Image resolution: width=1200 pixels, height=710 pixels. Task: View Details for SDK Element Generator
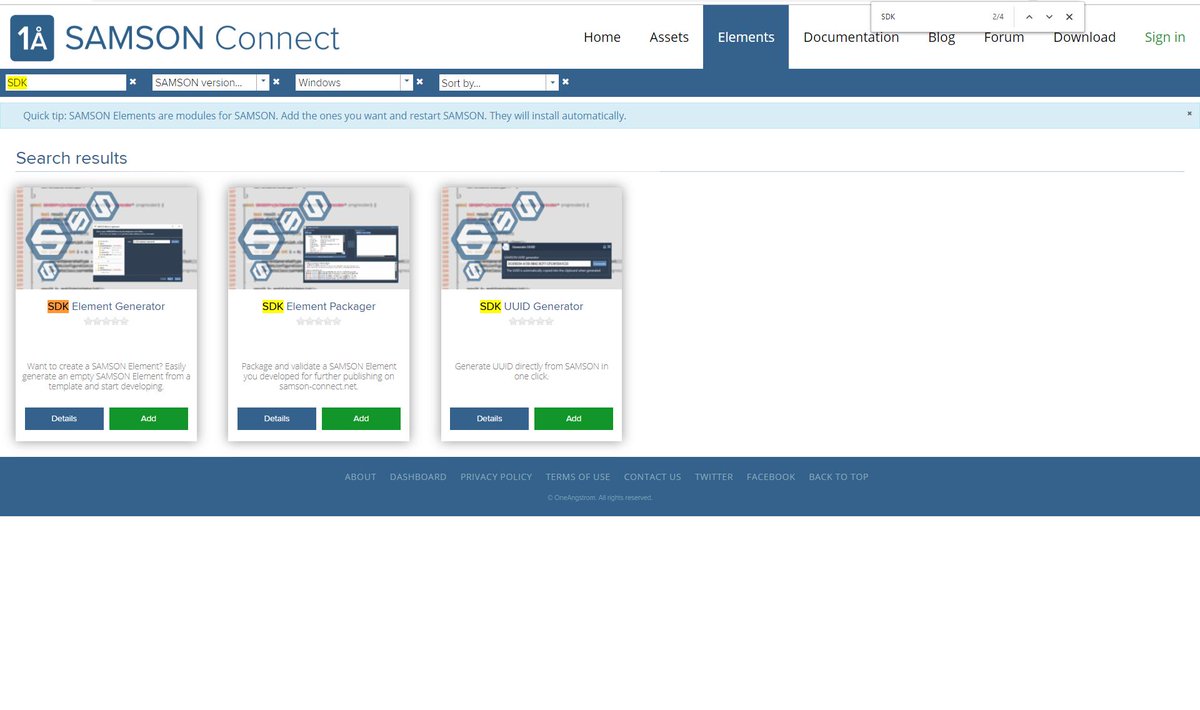click(x=64, y=419)
